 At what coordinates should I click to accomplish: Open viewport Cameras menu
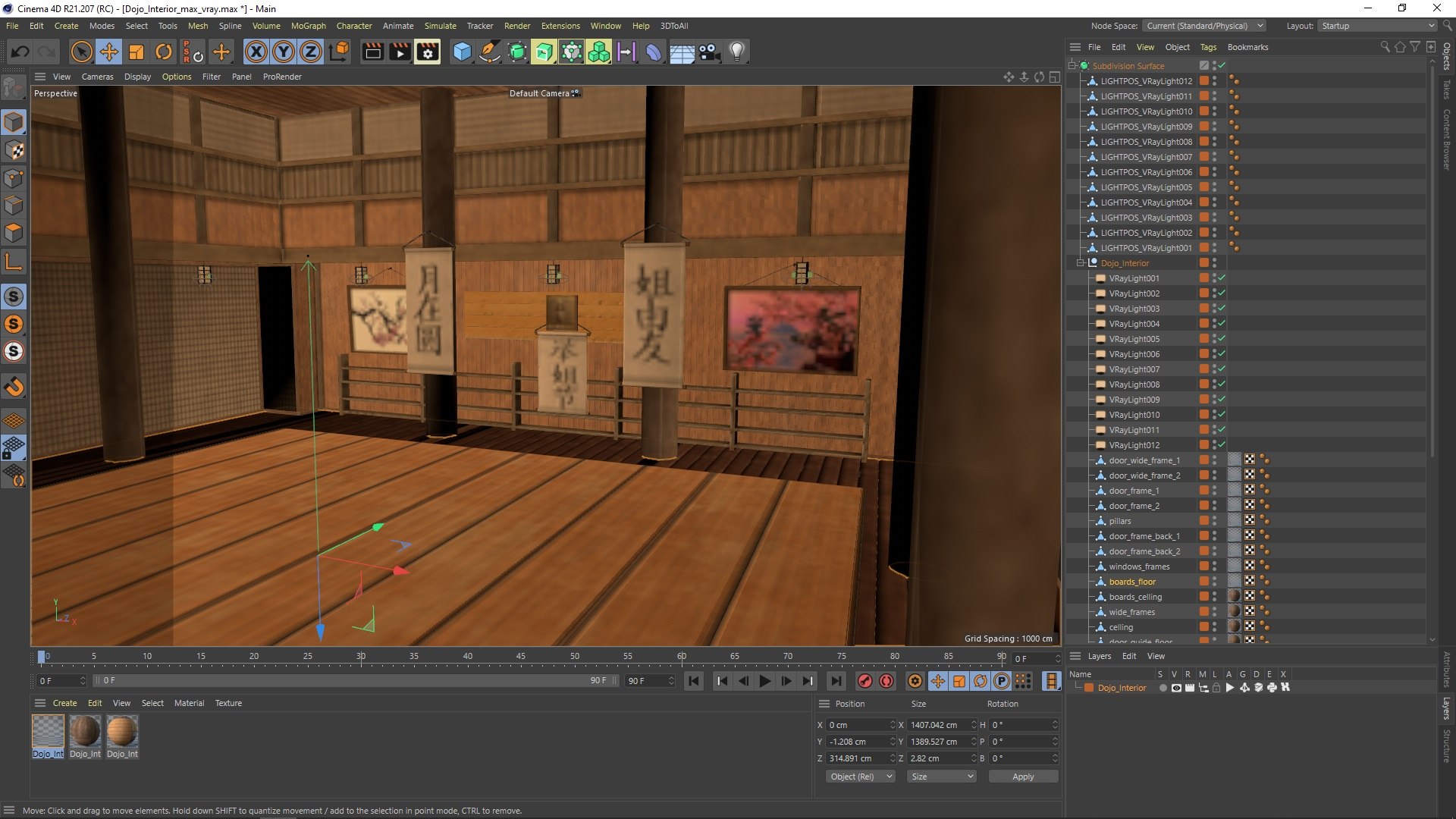click(x=97, y=77)
